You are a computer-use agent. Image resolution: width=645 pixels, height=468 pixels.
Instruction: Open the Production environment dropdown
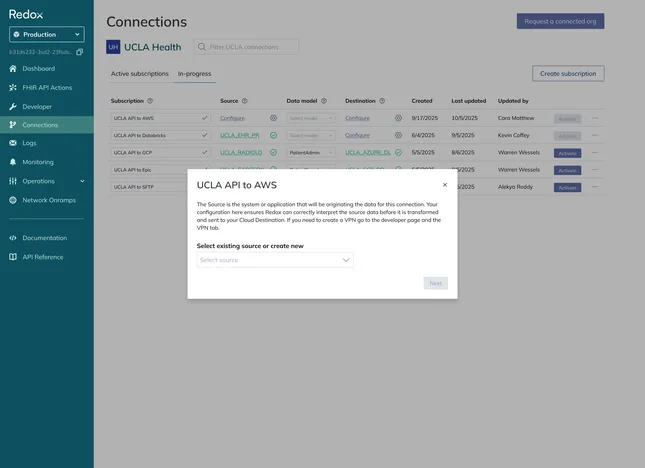[x=47, y=35]
